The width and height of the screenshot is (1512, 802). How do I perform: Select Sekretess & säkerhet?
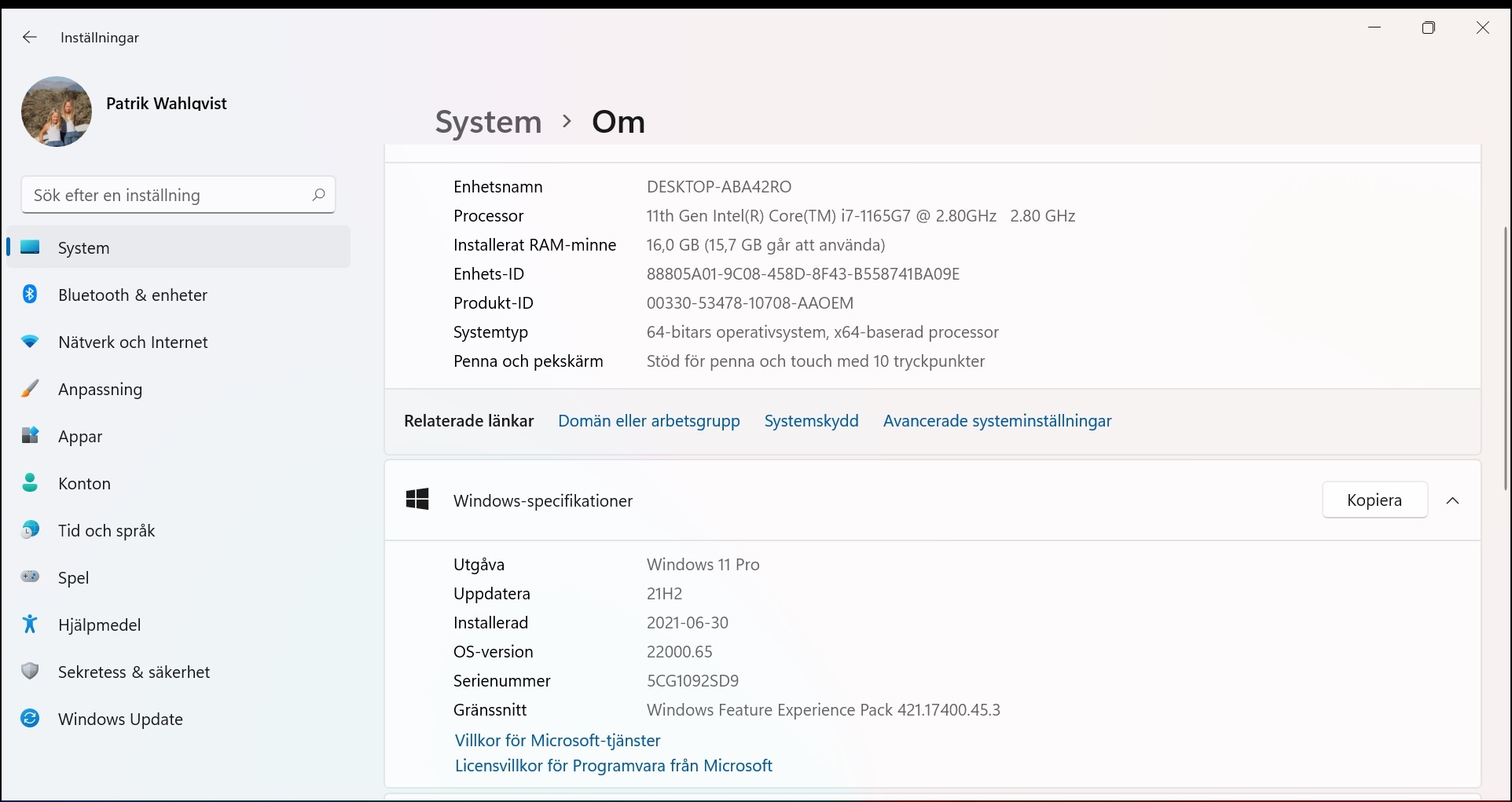point(178,672)
